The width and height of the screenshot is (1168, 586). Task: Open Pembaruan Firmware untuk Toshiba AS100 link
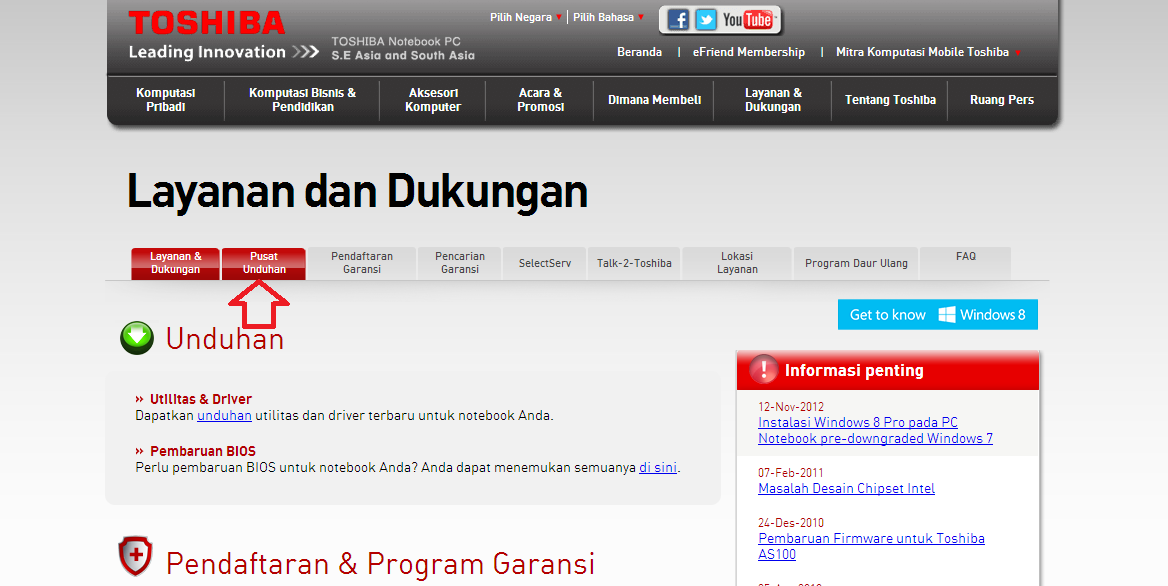[871, 546]
